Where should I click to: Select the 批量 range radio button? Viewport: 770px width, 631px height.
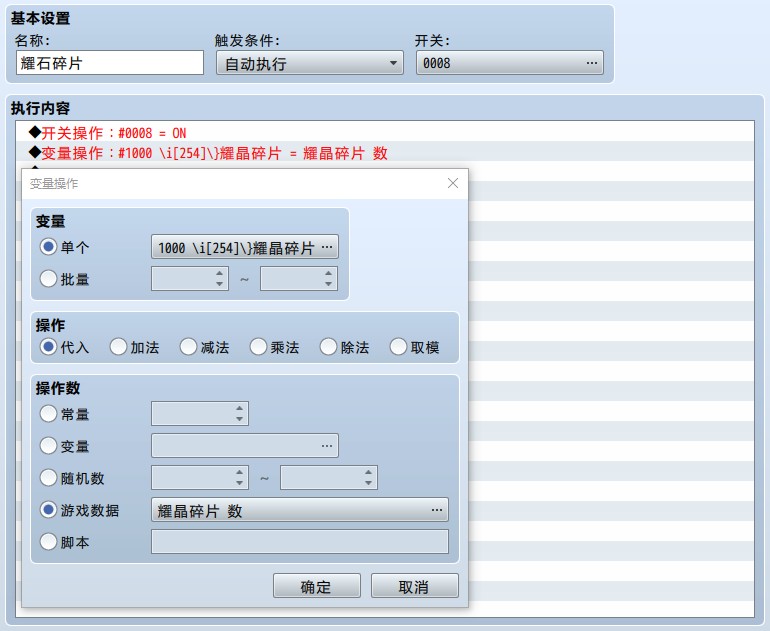click(x=48, y=278)
